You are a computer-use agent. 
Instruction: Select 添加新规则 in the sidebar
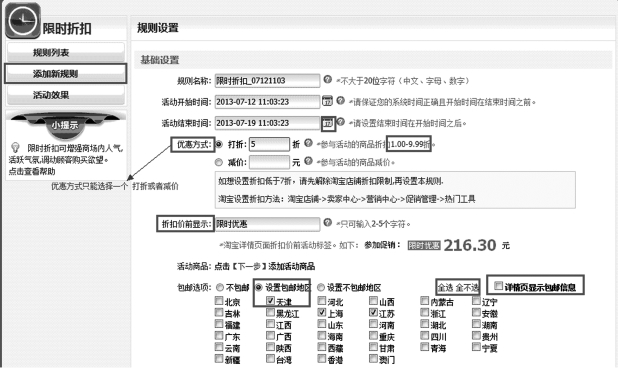click(x=66, y=73)
